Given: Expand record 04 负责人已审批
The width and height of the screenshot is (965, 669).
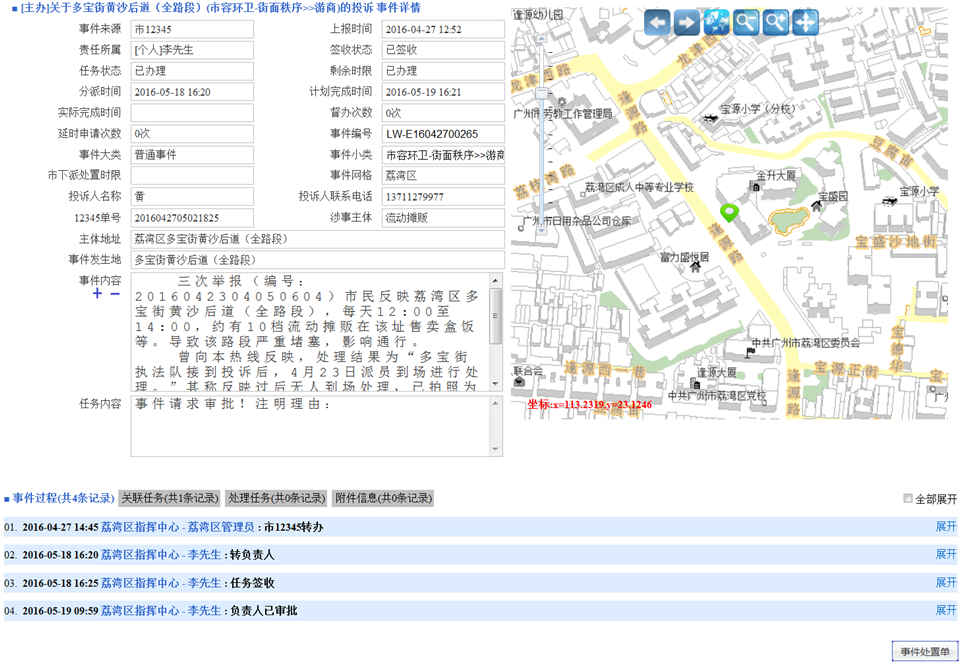Looking at the screenshot, I should click(945, 610).
